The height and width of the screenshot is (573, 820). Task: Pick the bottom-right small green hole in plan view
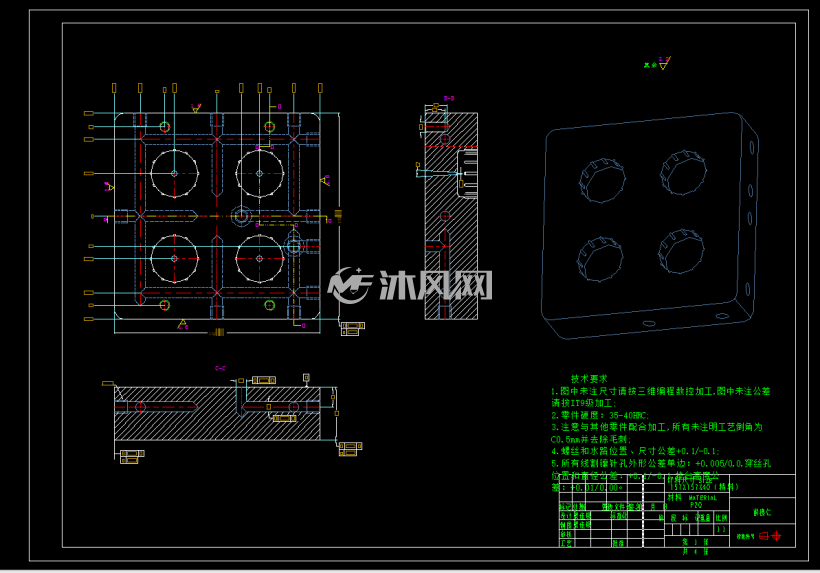pyautogui.click(x=270, y=305)
